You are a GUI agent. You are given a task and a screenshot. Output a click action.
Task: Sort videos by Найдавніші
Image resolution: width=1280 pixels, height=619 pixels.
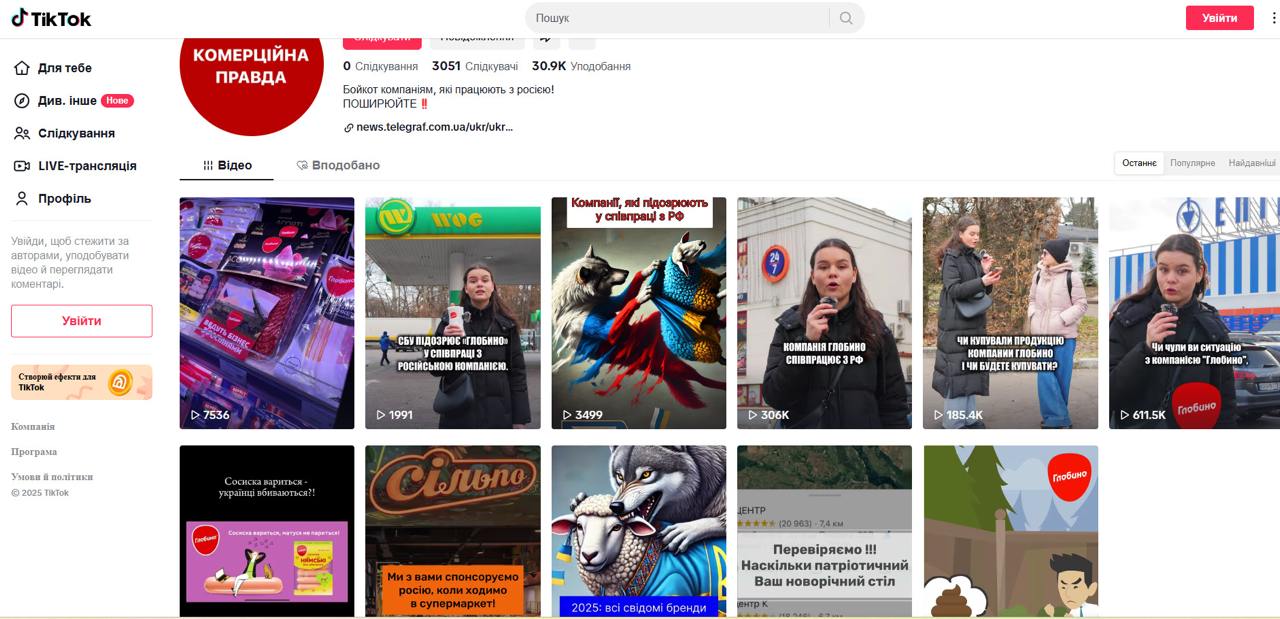tap(1252, 163)
